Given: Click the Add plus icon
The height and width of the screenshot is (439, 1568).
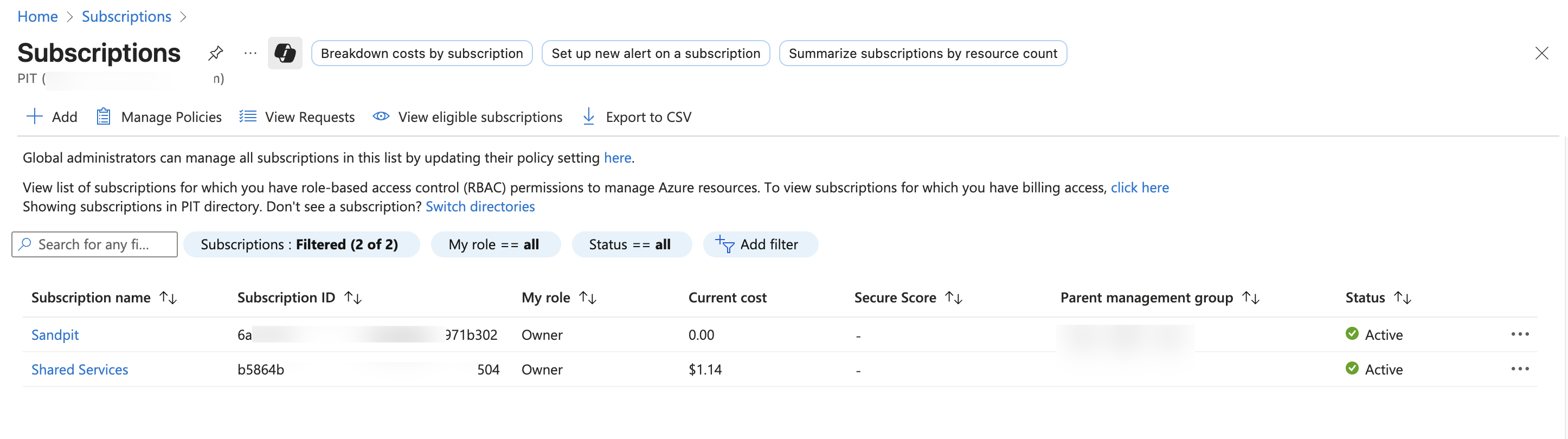Looking at the screenshot, I should tap(35, 117).
